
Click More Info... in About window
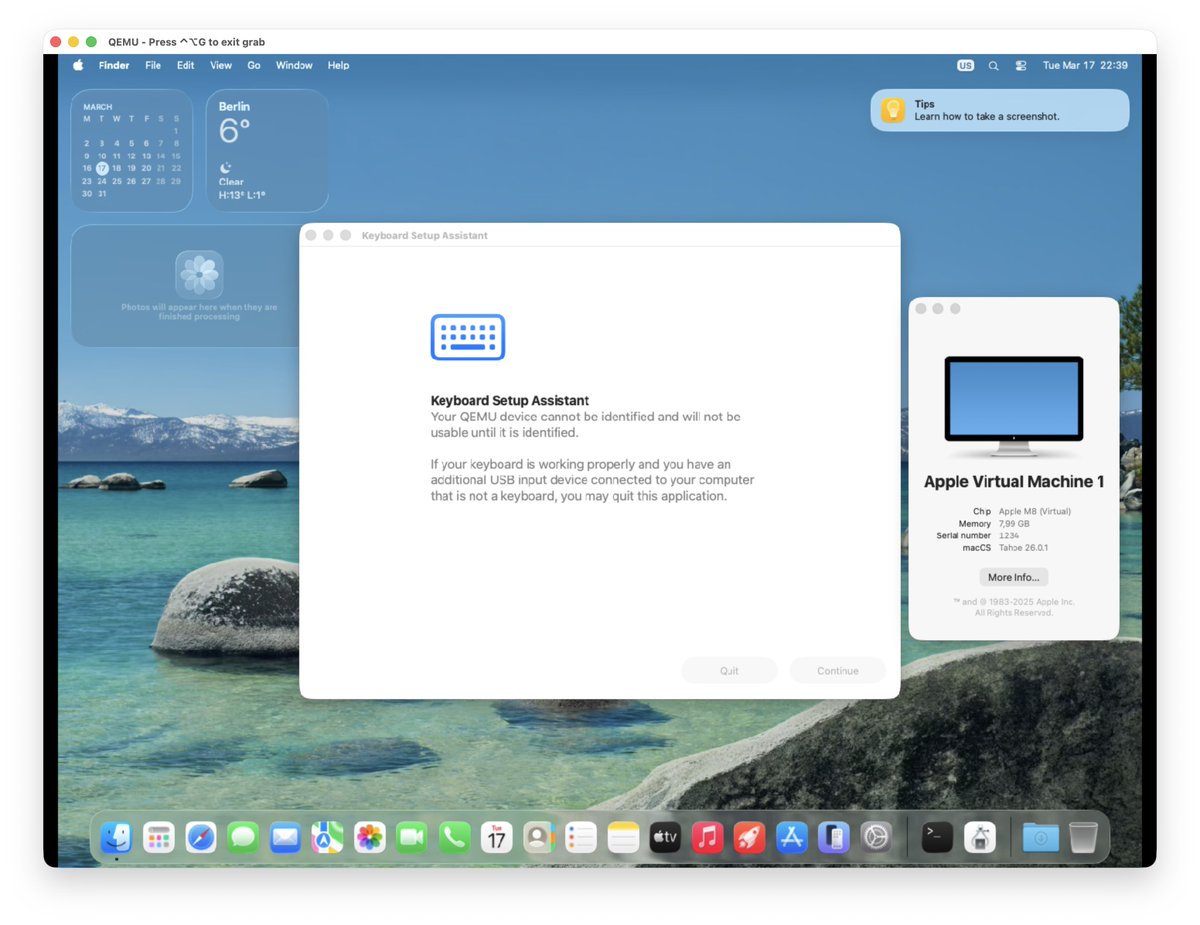click(x=1014, y=577)
